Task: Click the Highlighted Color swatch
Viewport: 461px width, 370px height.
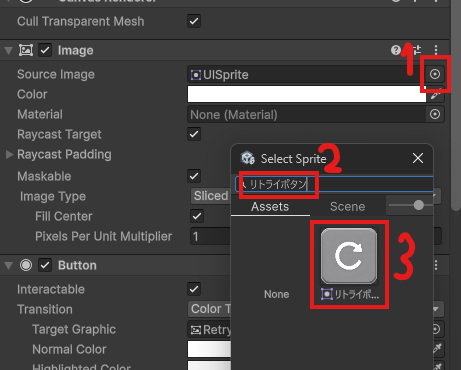Action: pos(209,365)
